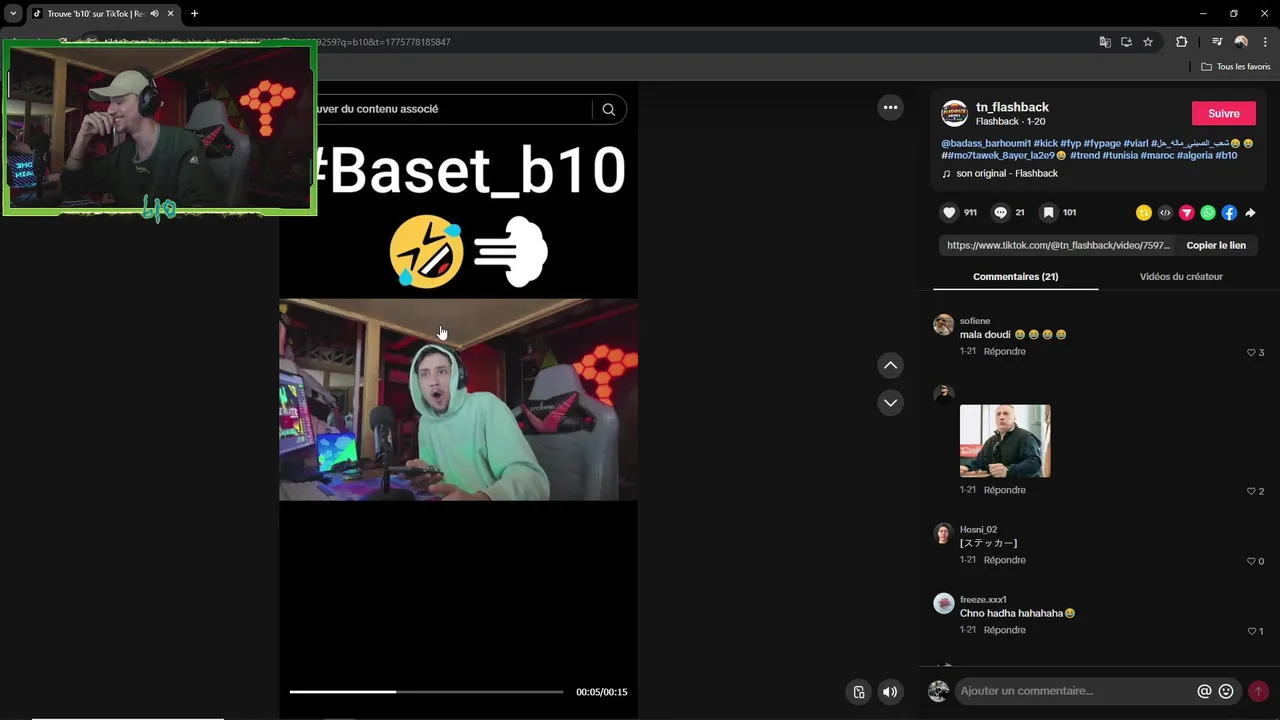Image resolution: width=1280 pixels, height=720 pixels.
Task: Send to friends via red paper plane
Action: pos(1187,213)
